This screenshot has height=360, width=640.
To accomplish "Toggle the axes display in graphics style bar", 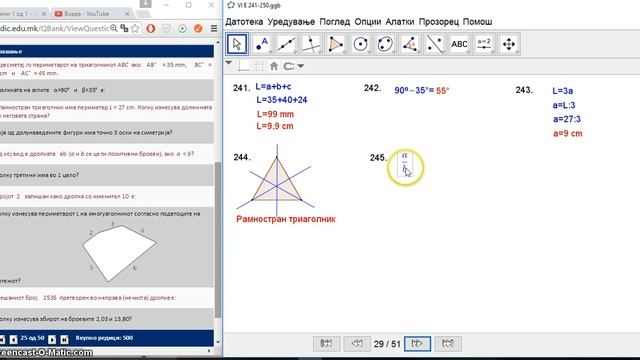I will click(244, 66).
